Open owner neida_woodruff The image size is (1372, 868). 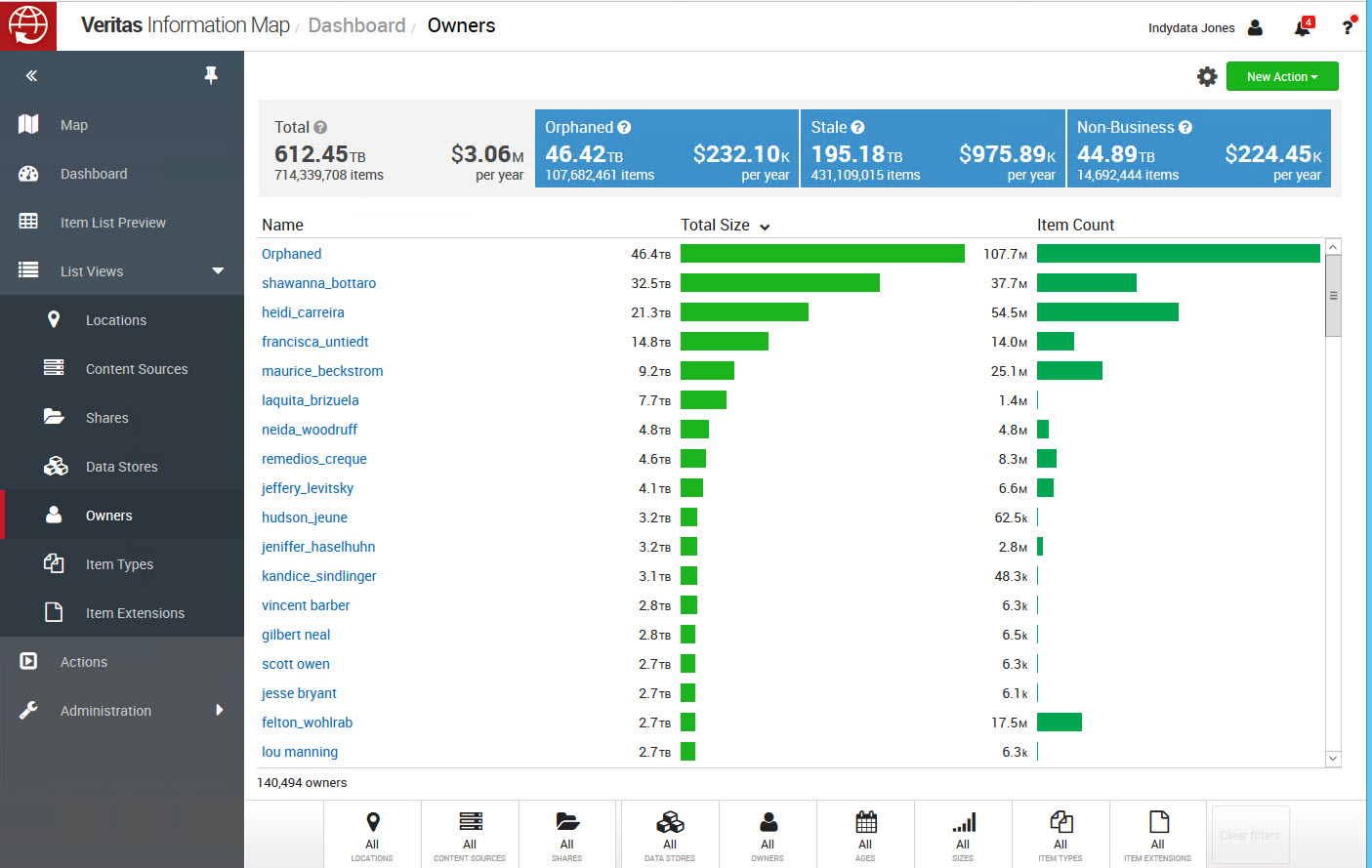[x=309, y=430]
